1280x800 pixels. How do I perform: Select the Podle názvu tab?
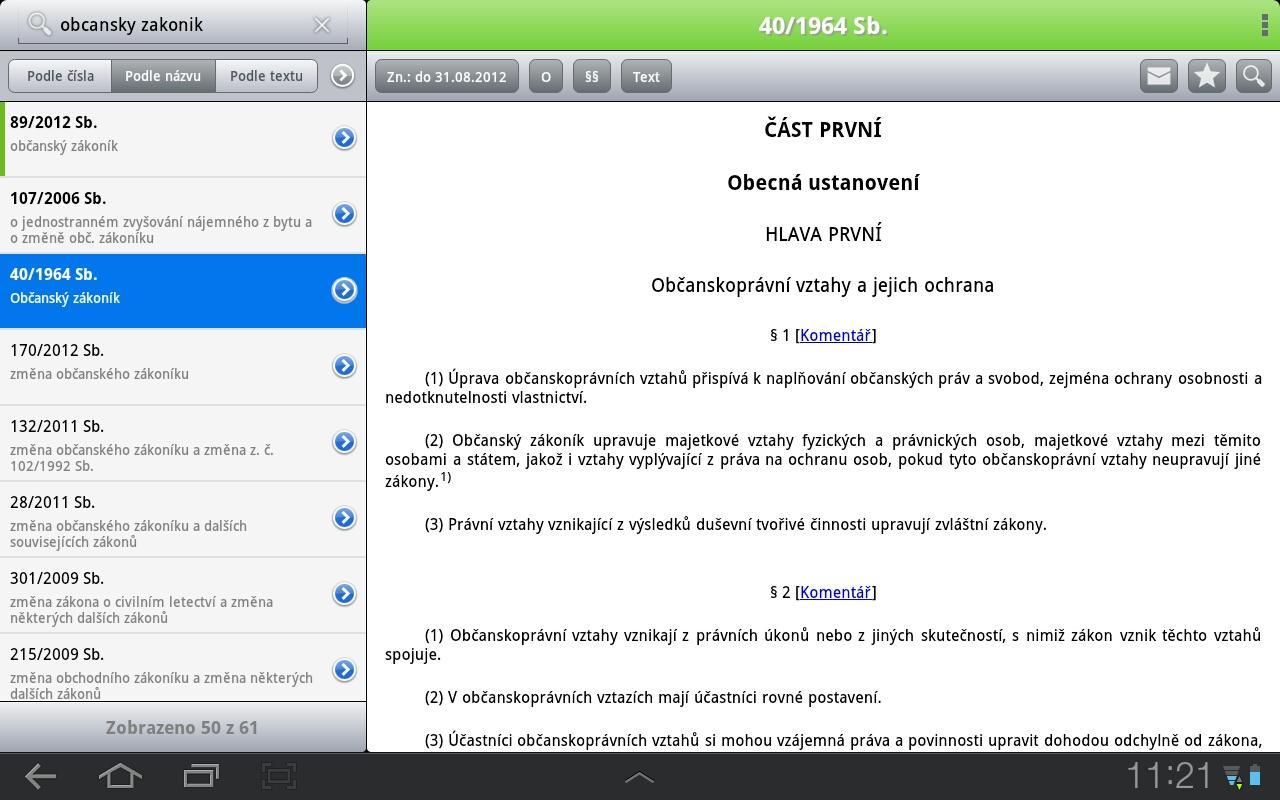point(163,75)
